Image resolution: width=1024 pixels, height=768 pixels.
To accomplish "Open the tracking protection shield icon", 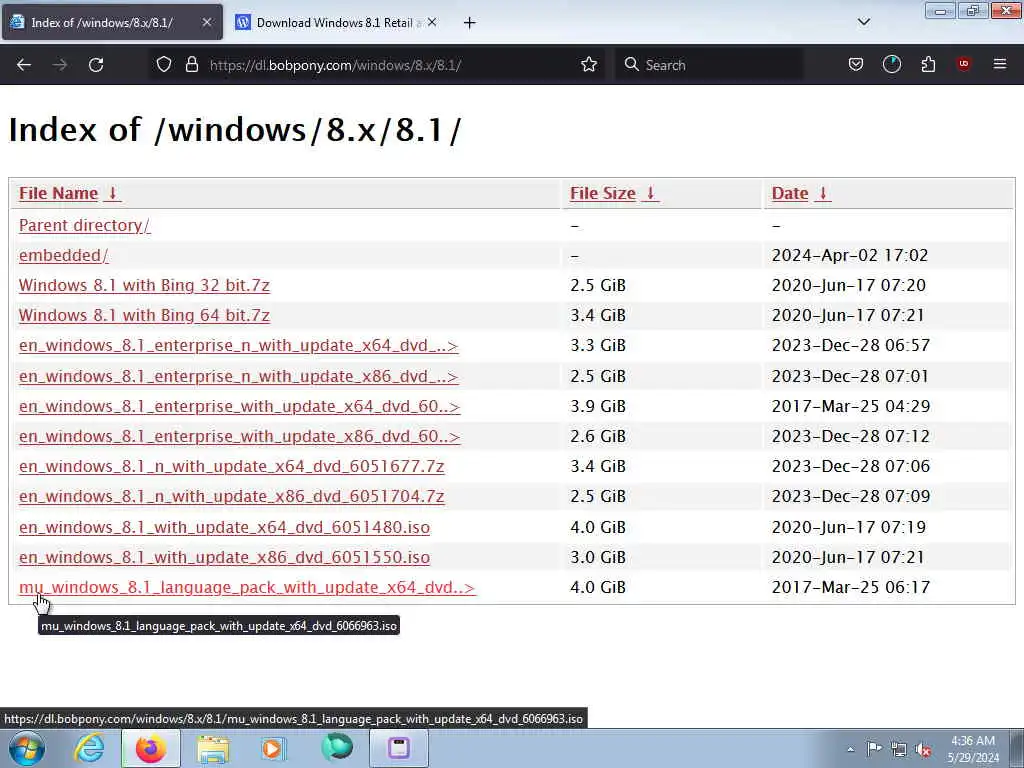I will pyautogui.click(x=164, y=65).
